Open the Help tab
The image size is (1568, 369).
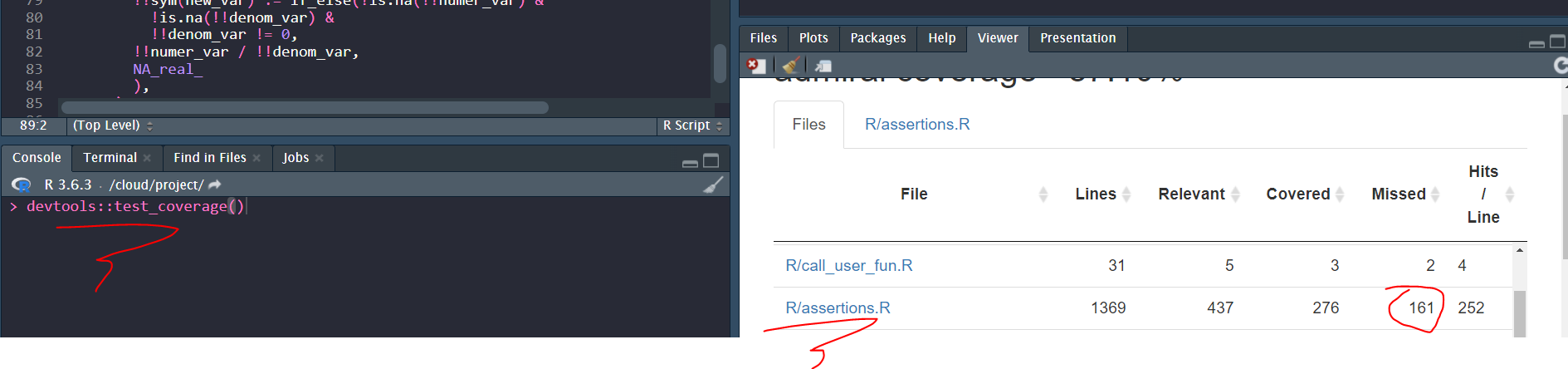pos(942,38)
